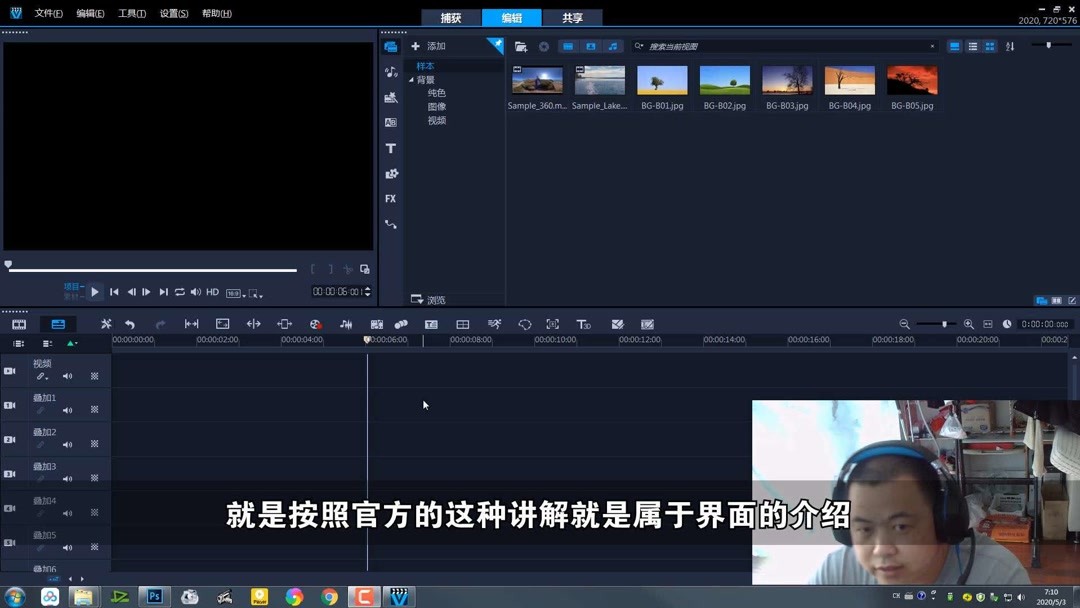
Task: Select the BG-B03.jpg thumbnail
Action: (x=787, y=80)
